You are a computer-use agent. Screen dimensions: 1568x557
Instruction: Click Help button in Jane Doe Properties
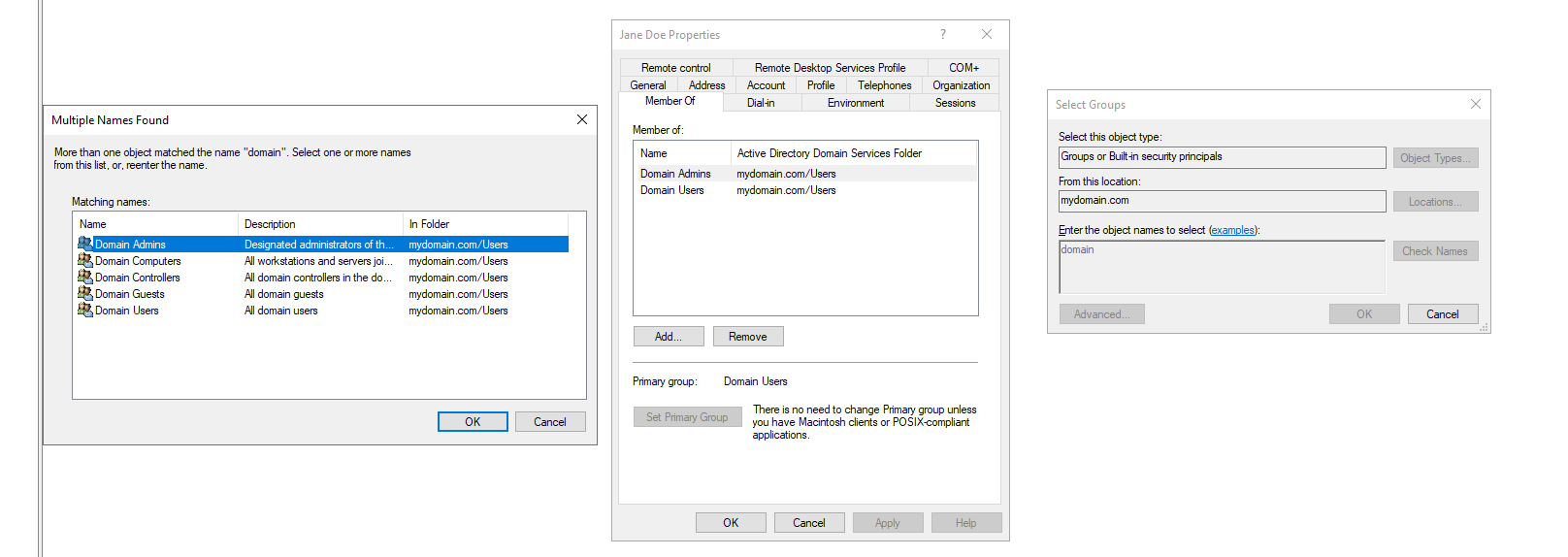coord(966,523)
